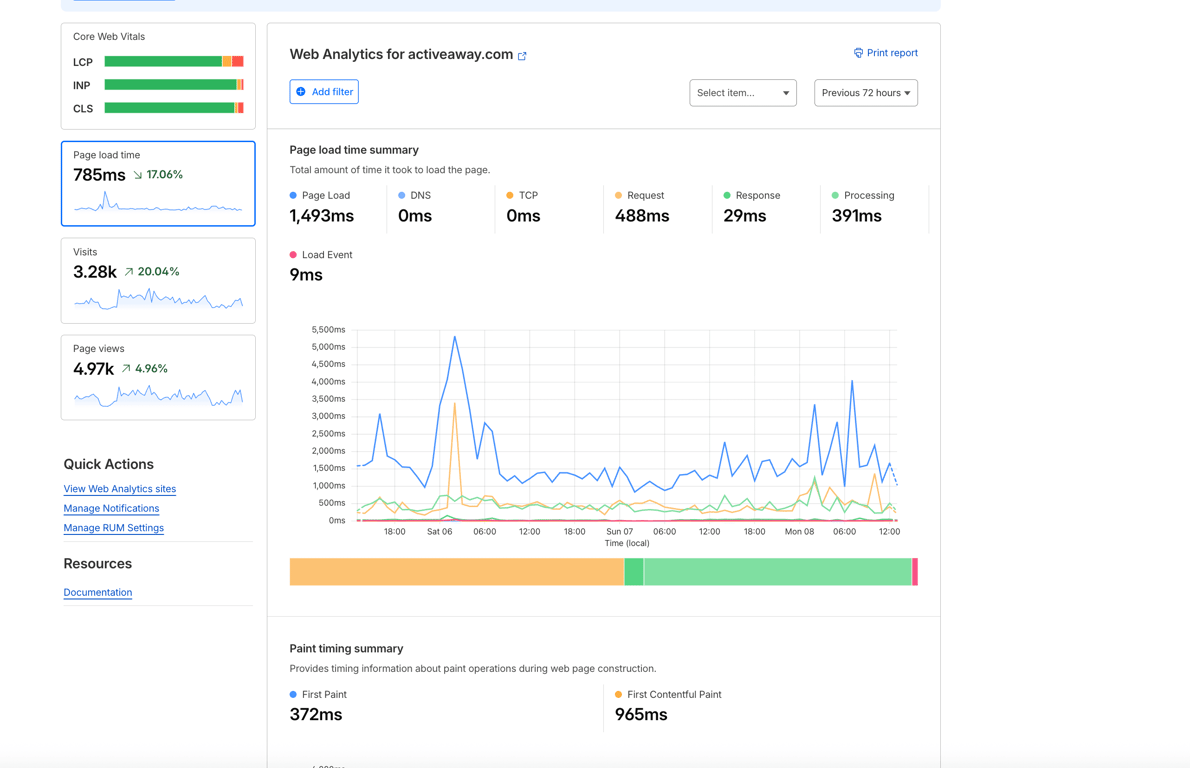Open the Core Web Vitals card

coord(158,76)
